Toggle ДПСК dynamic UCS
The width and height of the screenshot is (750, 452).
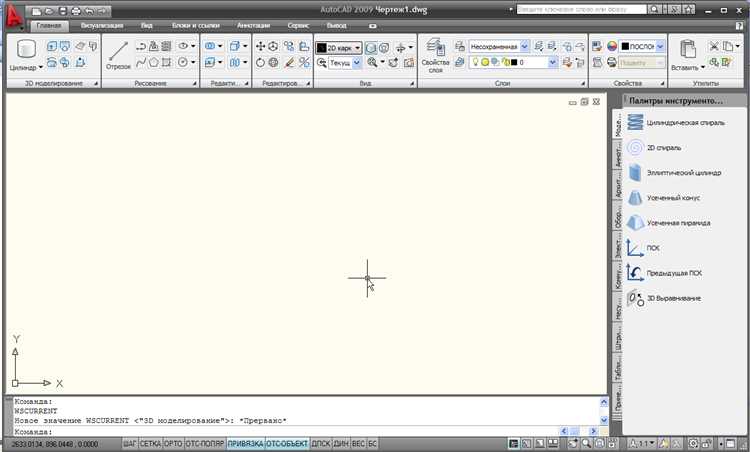point(321,444)
